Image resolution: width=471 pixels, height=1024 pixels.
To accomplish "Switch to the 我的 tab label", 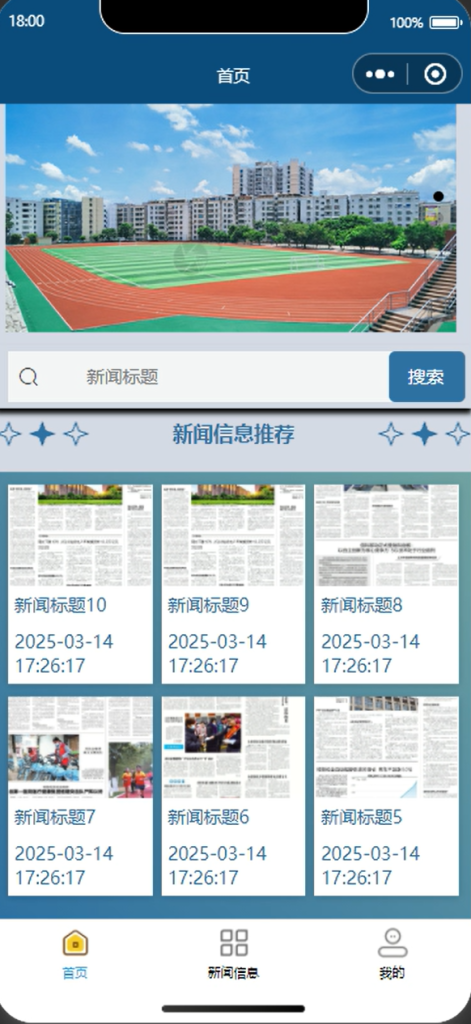I will click(x=392, y=973).
